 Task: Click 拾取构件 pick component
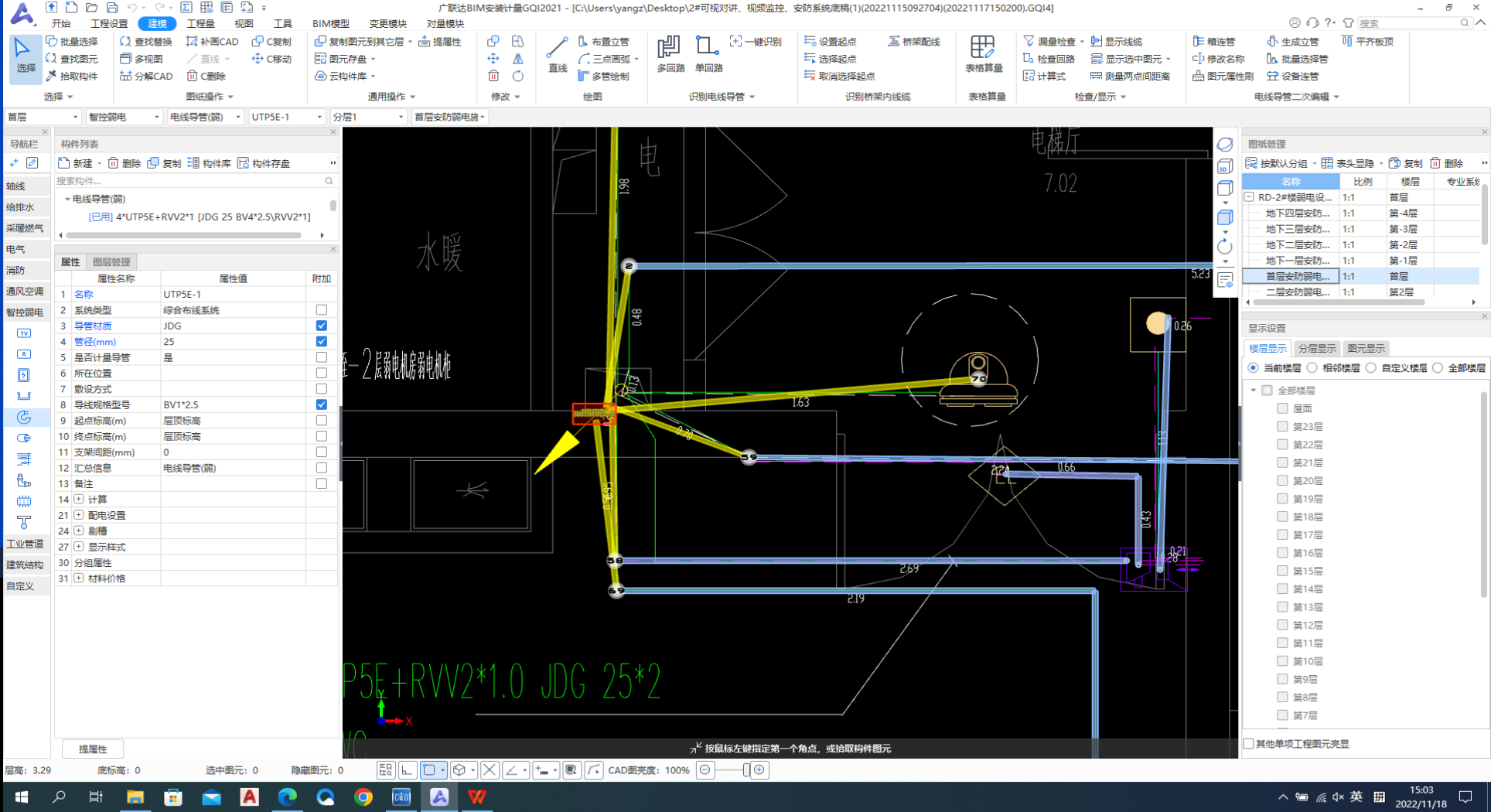point(72,76)
